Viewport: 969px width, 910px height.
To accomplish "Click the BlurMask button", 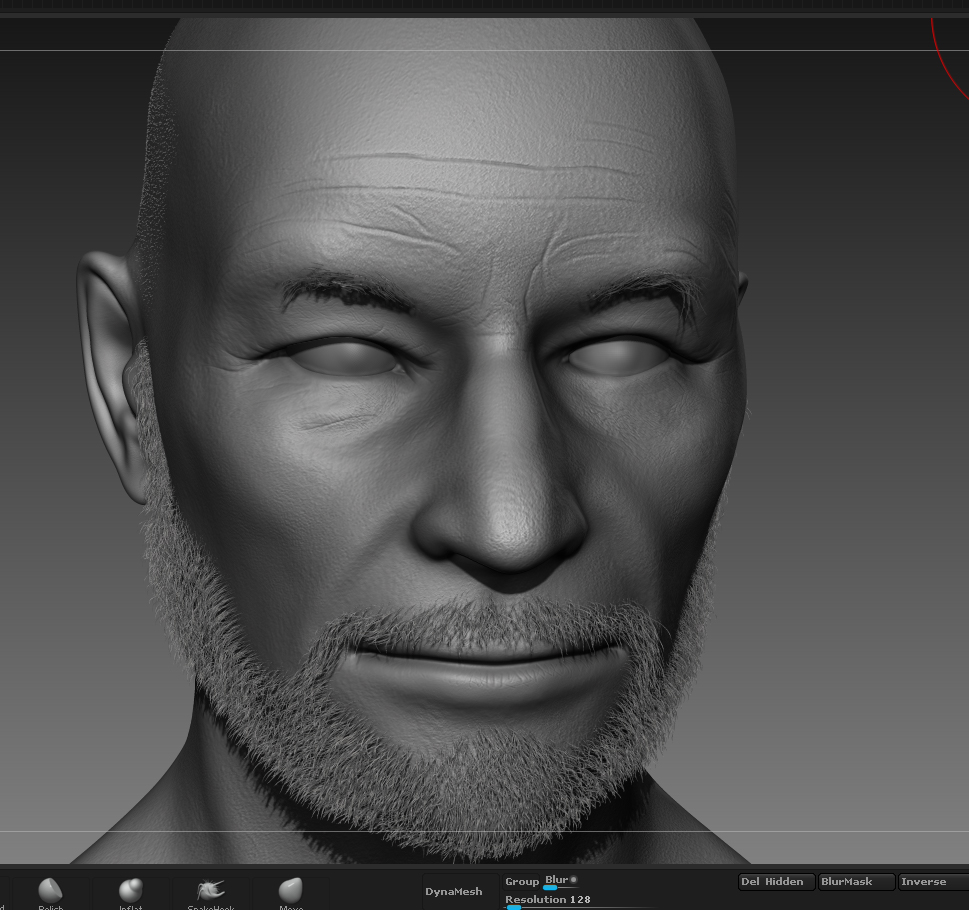I will click(x=856, y=882).
